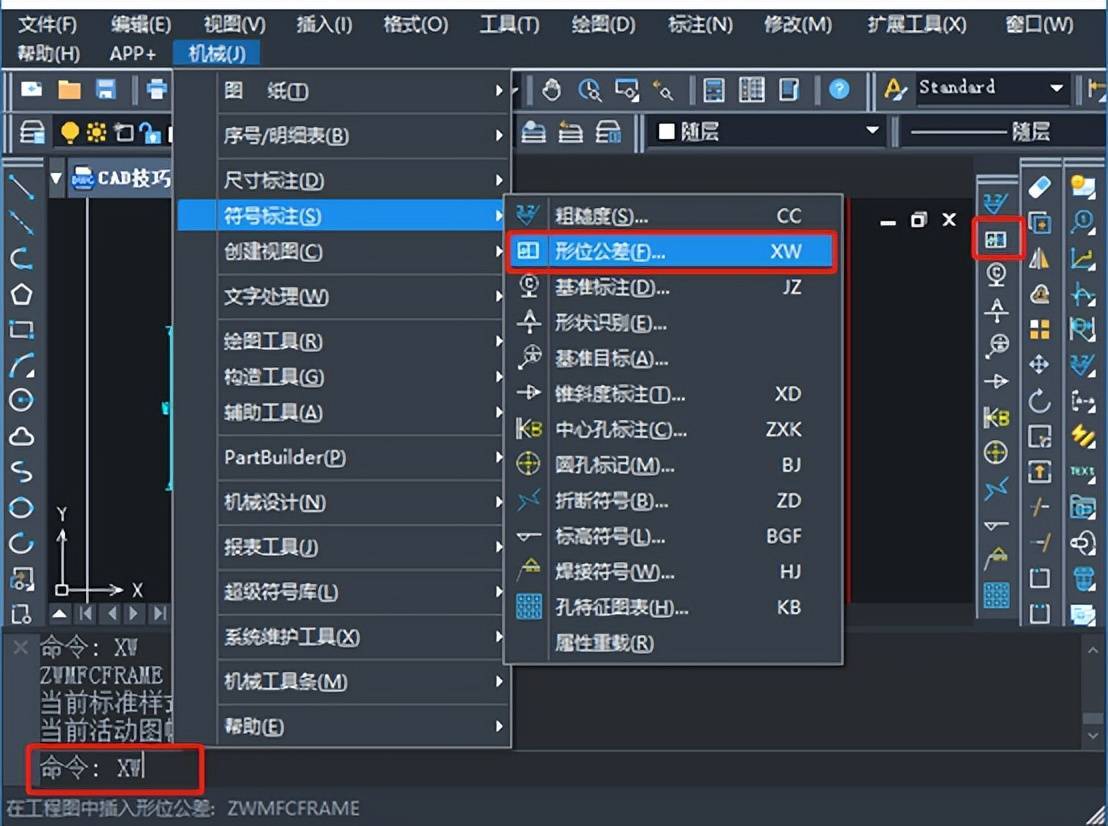
Task: Click the highlighted 形位公差 tolerance icon on right toolbar
Action: pos(997,240)
